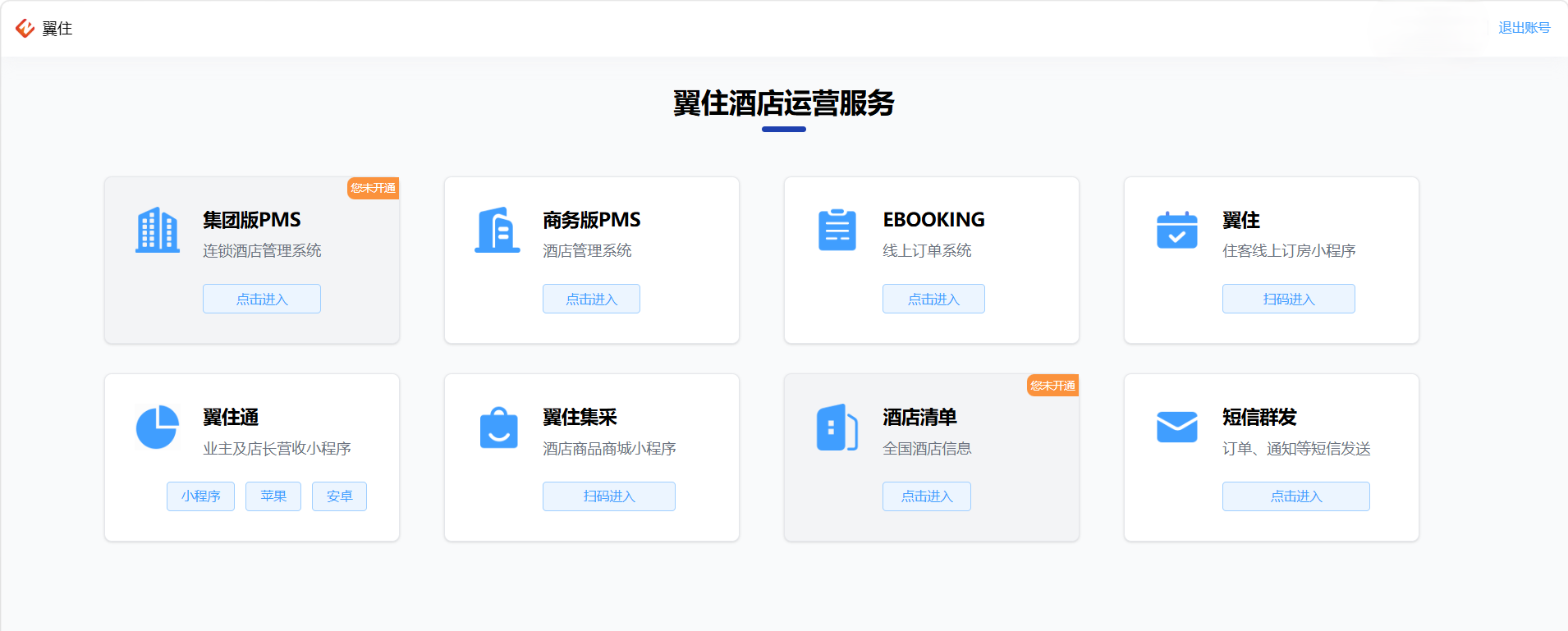Click the 您未开通 badge on 集团版PMS

(x=373, y=188)
